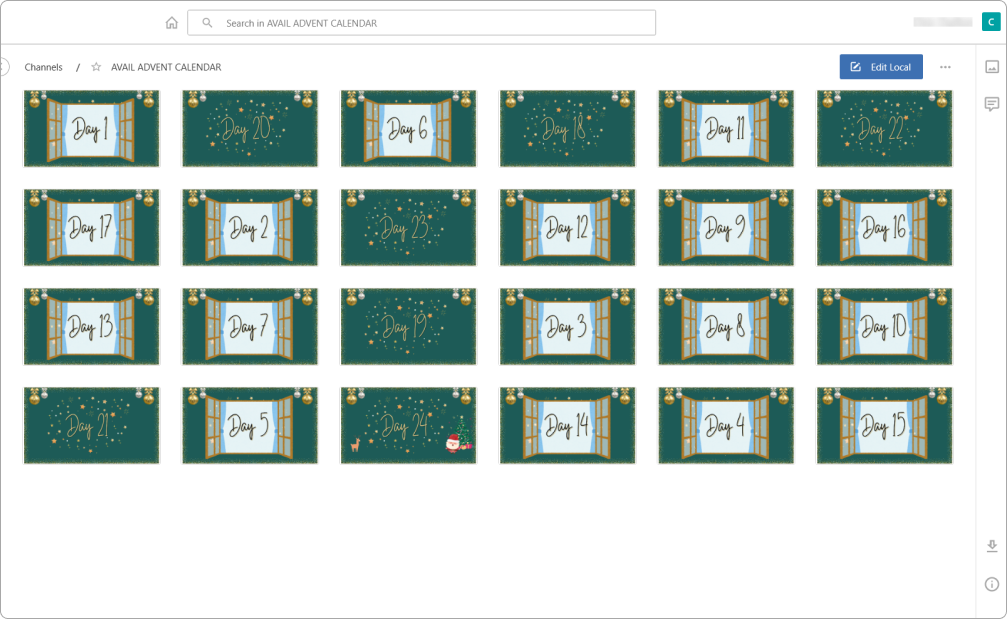Select the Day 21 thumbnail
Image resolution: width=1007 pixels, height=619 pixels.
click(91, 426)
